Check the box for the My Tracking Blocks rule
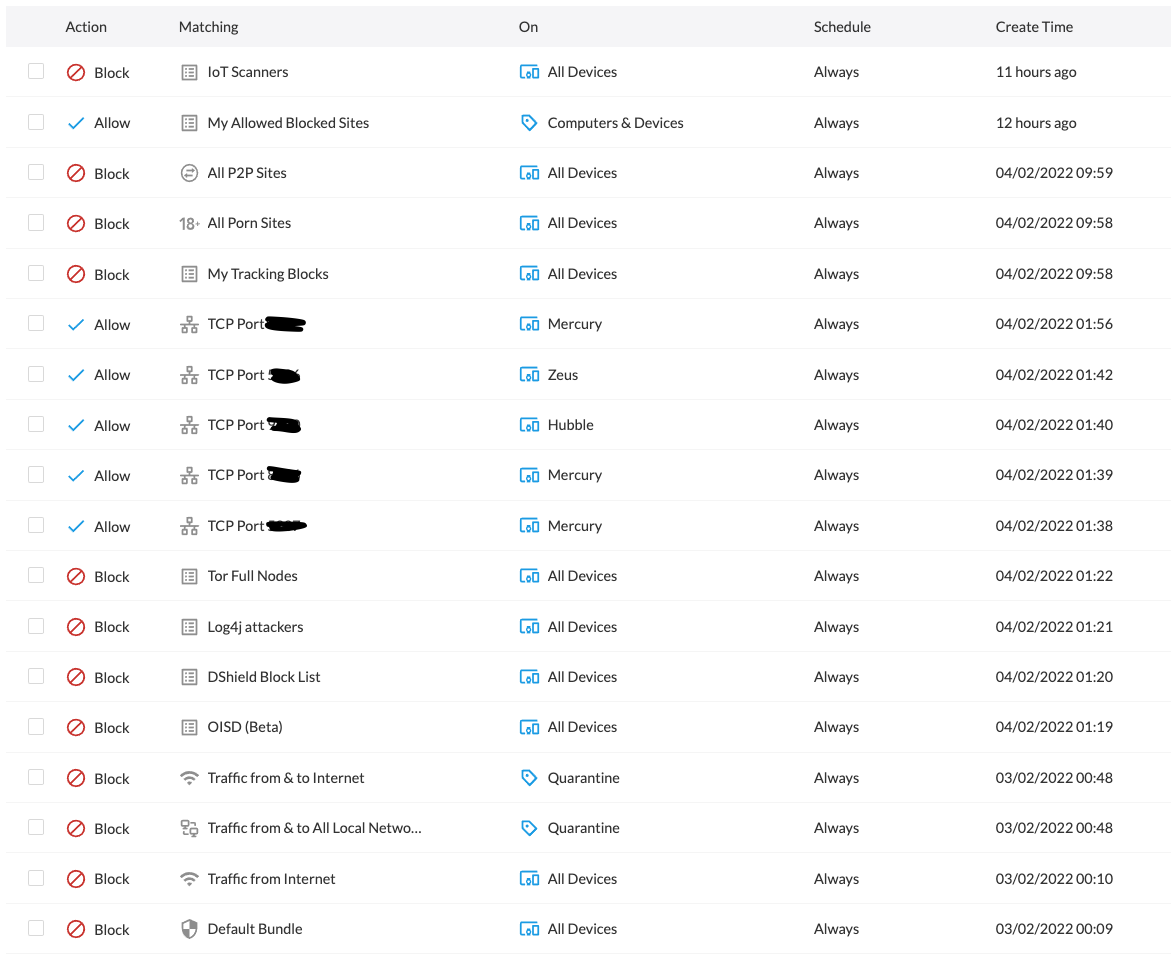 pos(36,273)
